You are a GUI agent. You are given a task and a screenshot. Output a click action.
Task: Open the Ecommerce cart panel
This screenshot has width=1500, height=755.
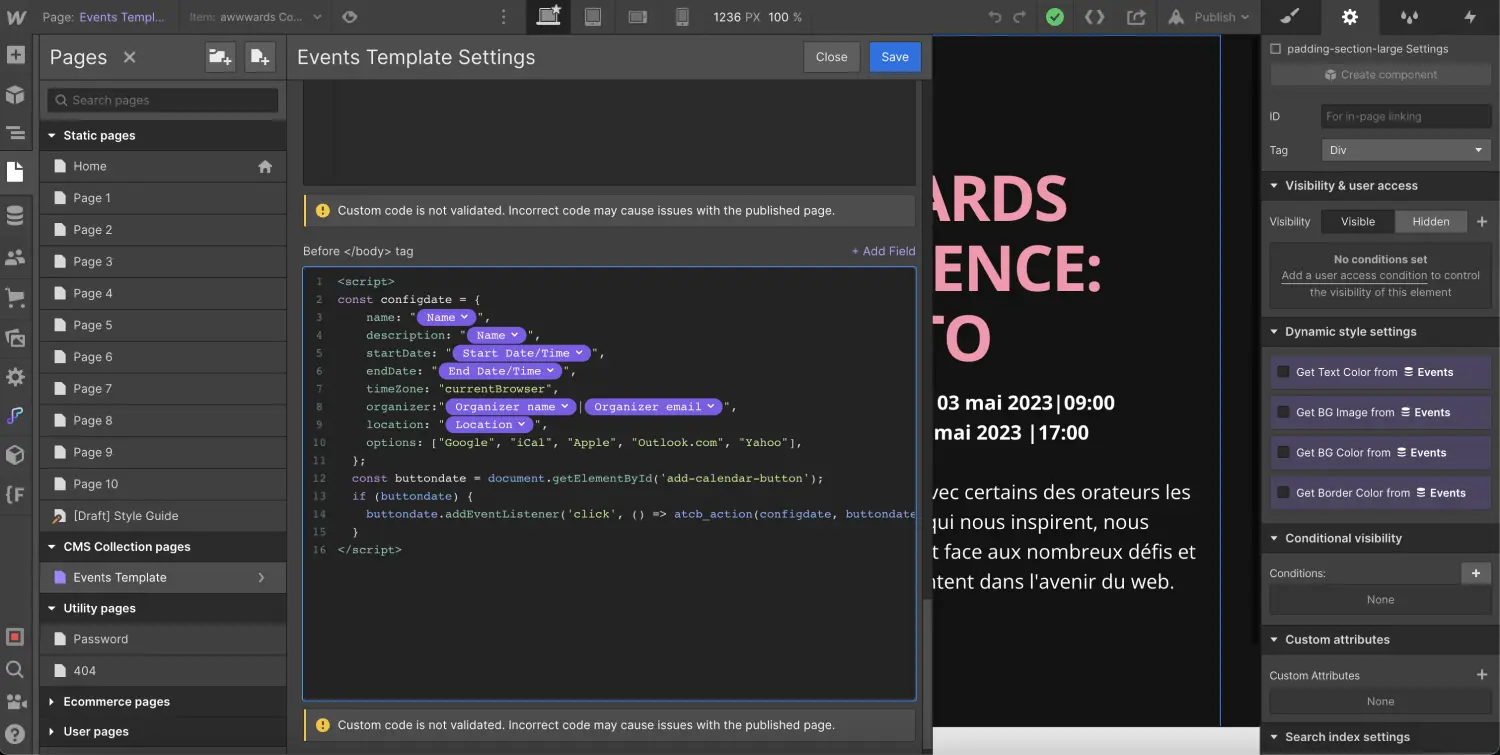coord(15,297)
